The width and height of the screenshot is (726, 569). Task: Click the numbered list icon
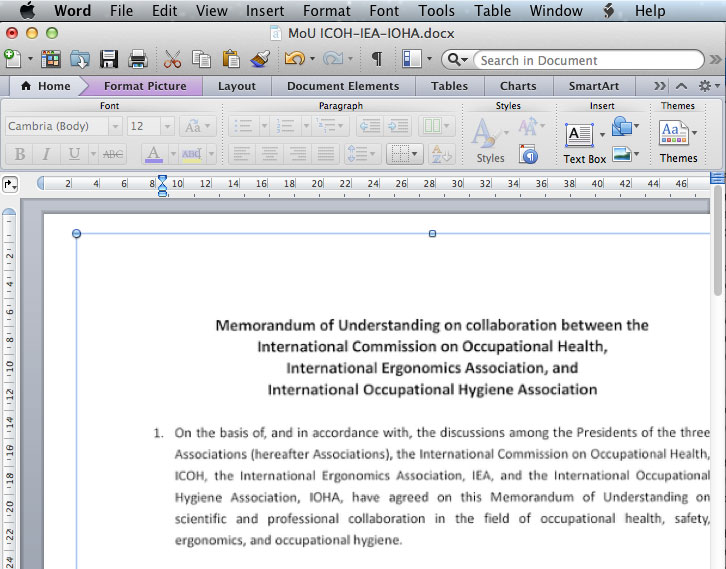(285, 126)
